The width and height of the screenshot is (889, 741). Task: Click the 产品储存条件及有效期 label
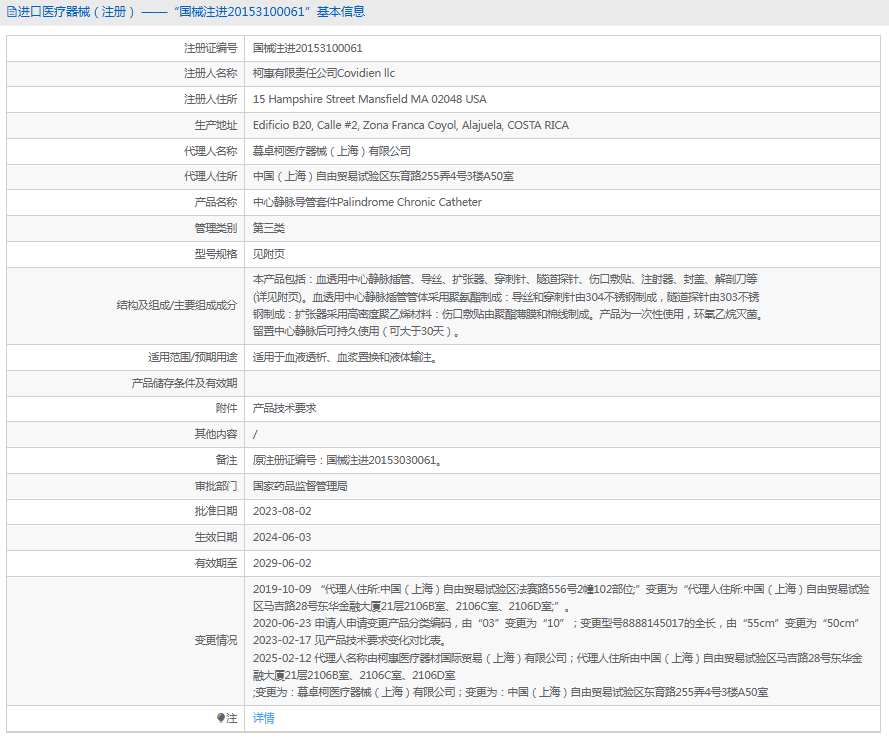[x=184, y=384]
